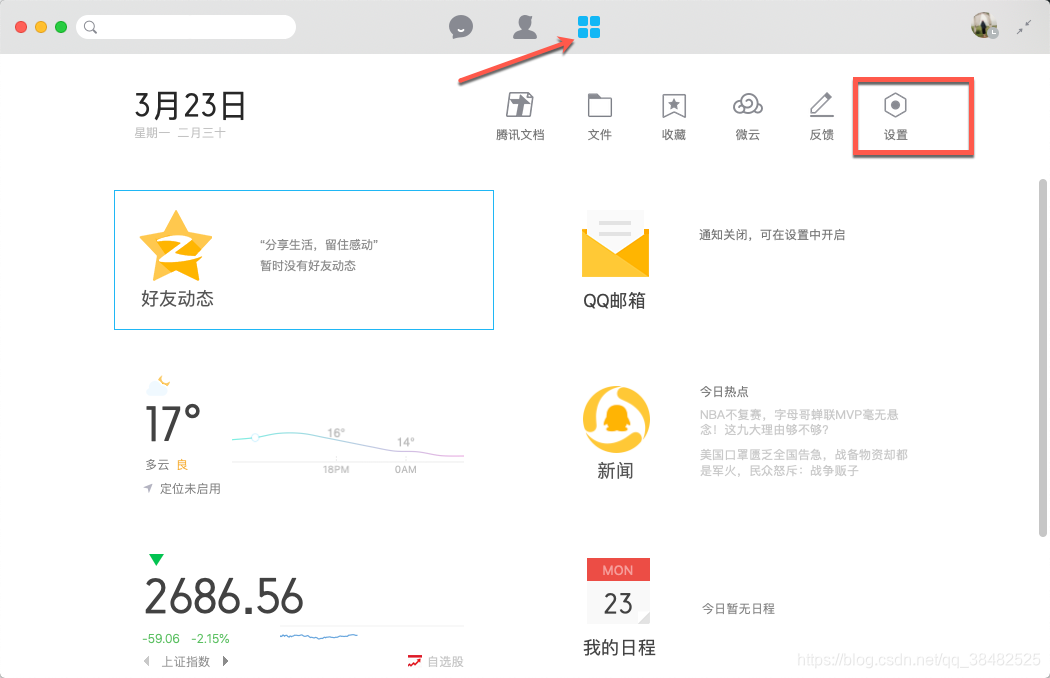Click the green down-triangle stock indicator
Viewport: 1050px width, 678px height.
[156, 559]
